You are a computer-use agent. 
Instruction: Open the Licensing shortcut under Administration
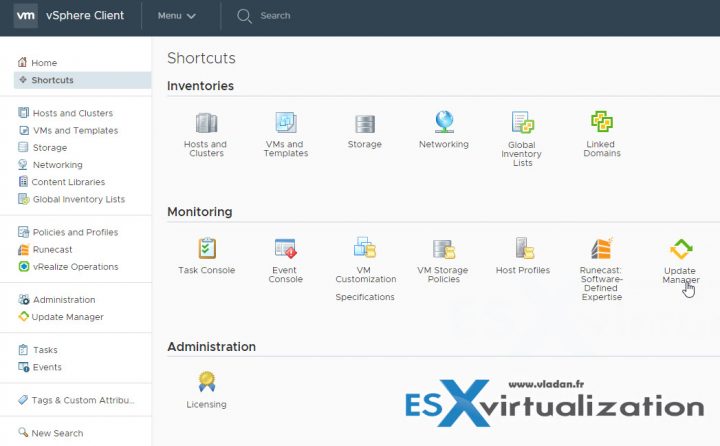[x=207, y=383]
